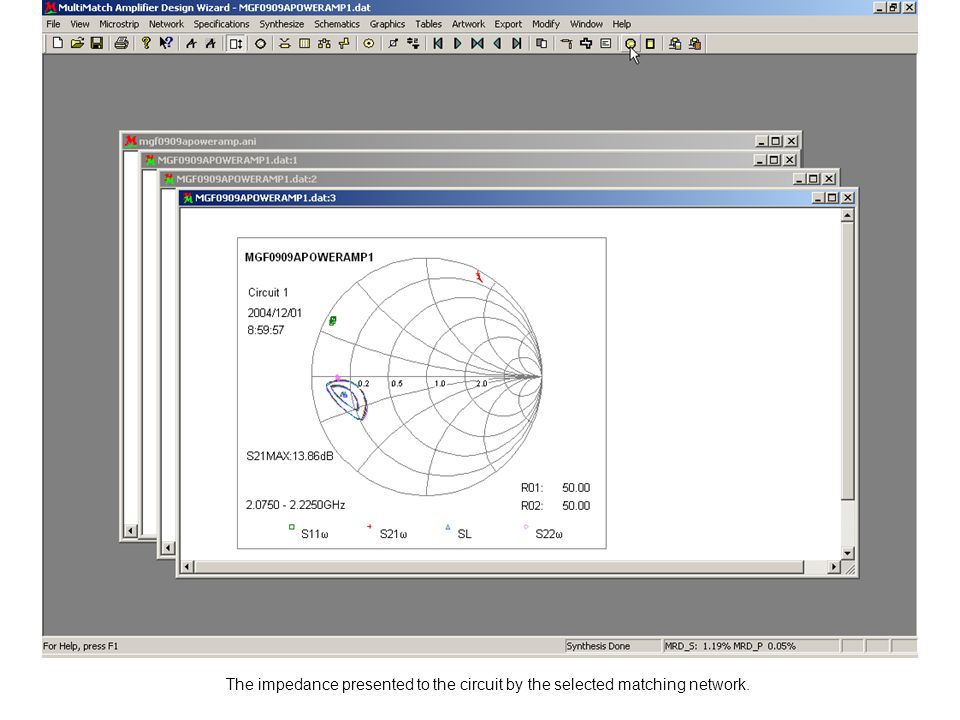Click the paint roller toolbar icon
Viewport: 960px width, 720px height.
566,43
